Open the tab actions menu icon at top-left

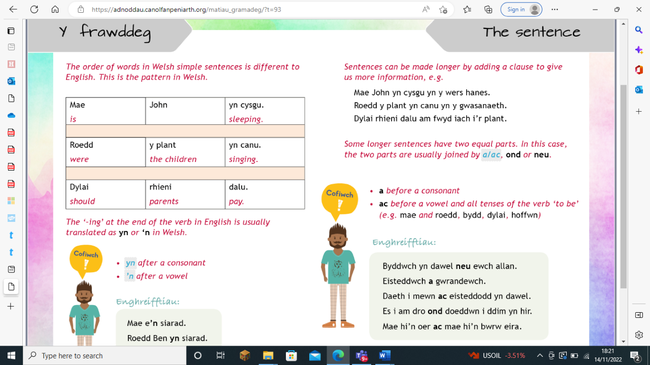coord(11,31)
